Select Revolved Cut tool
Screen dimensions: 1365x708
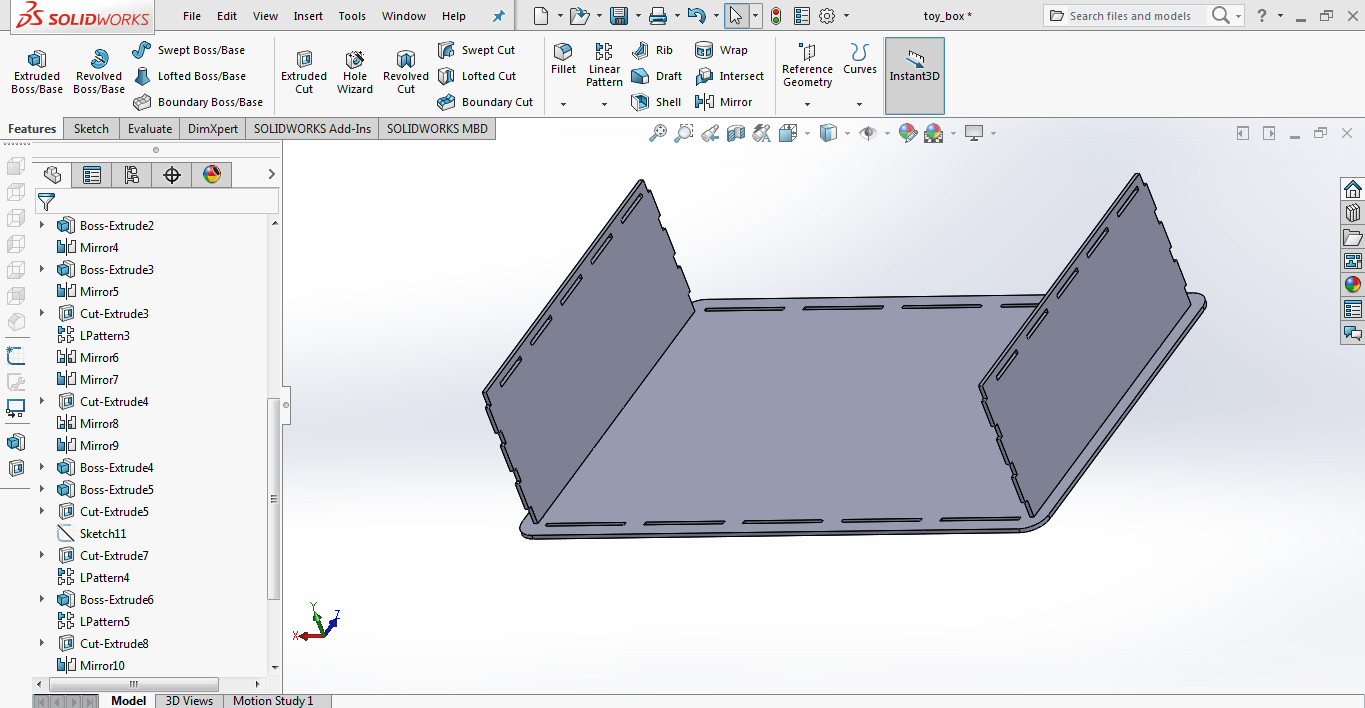coord(406,72)
